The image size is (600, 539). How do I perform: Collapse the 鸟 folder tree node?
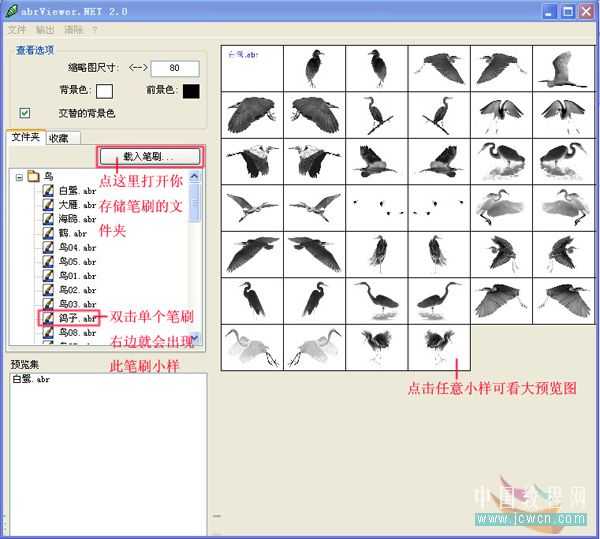pyautogui.click(x=19, y=177)
